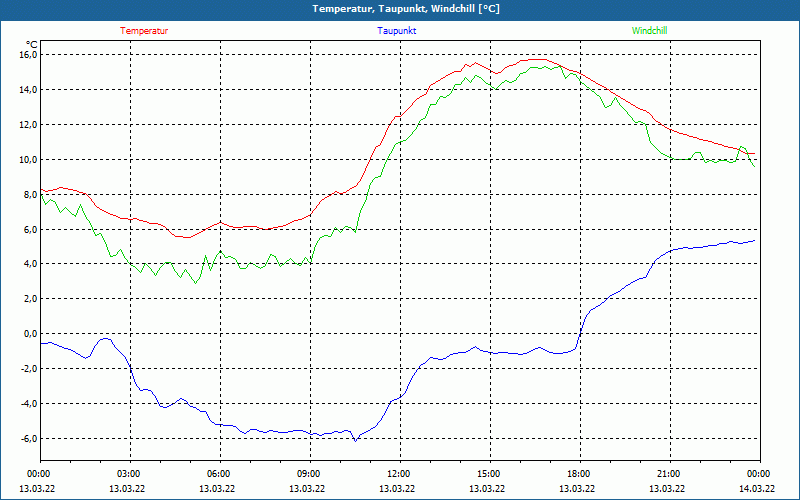Click the 18:00 time axis label

tap(580, 474)
